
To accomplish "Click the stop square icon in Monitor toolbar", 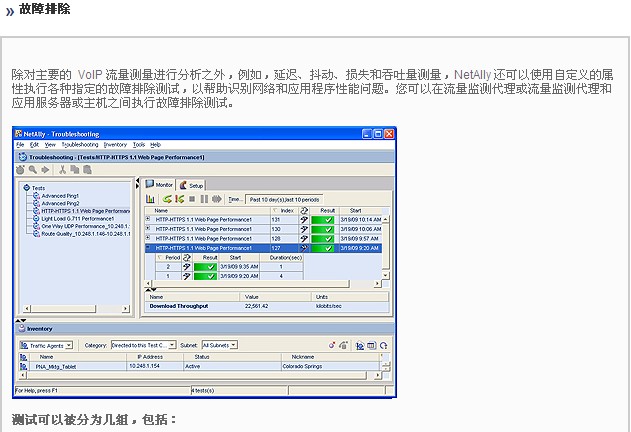I will pyautogui.click(x=191, y=199).
